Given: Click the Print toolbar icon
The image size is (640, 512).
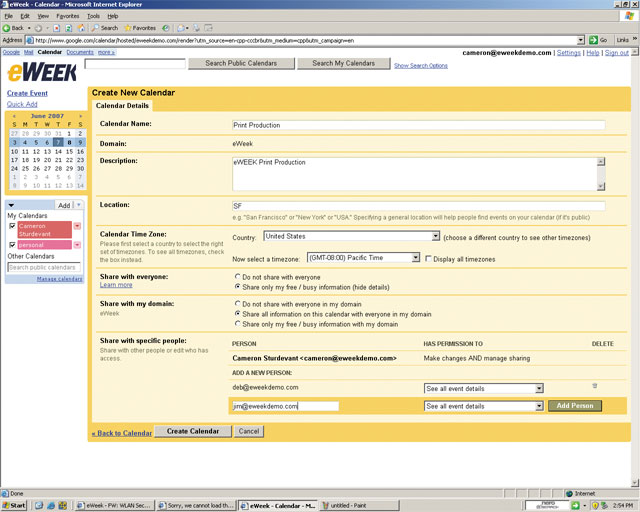Looking at the screenshot, I should tap(196, 28).
